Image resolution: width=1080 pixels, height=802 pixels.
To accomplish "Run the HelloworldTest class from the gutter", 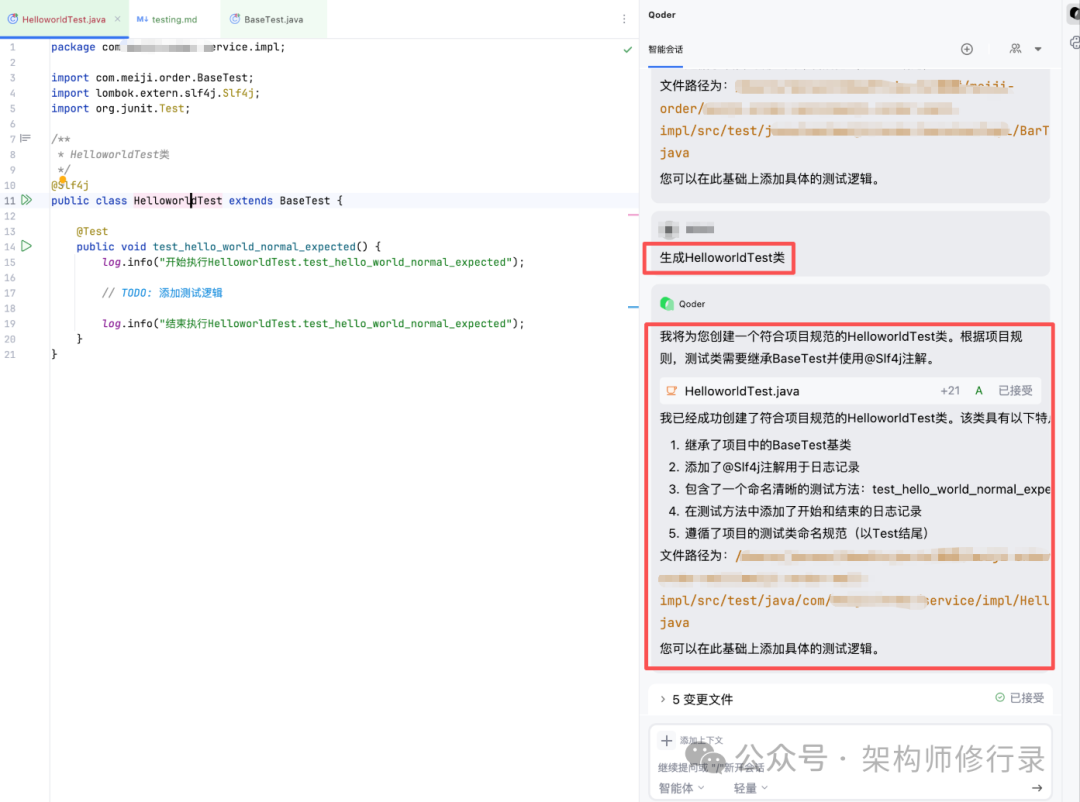I will 26,200.
